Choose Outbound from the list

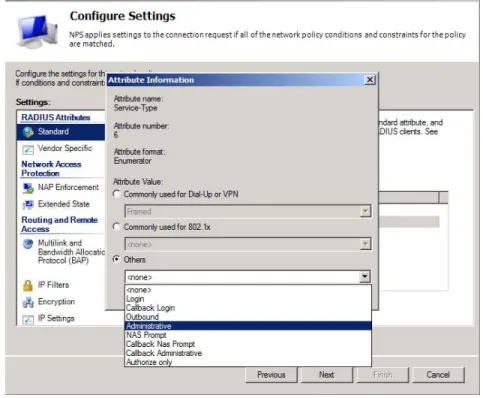pyautogui.click(x=248, y=317)
